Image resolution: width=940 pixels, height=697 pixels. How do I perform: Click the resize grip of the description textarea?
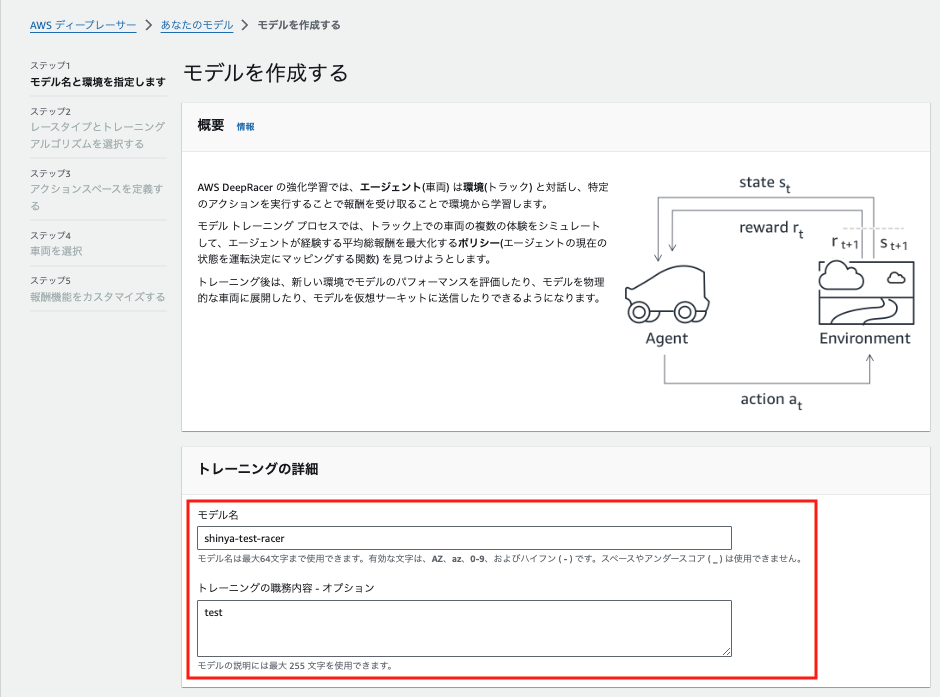726,651
